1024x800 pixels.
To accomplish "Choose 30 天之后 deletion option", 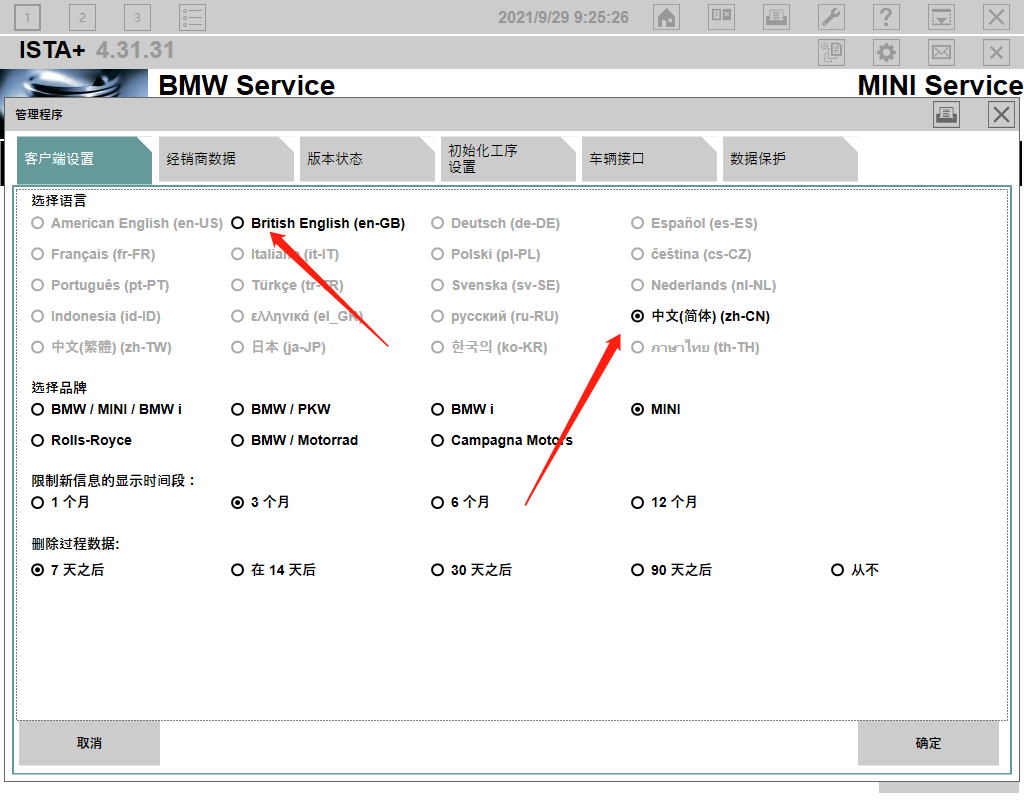I will click(x=471, y=570).
